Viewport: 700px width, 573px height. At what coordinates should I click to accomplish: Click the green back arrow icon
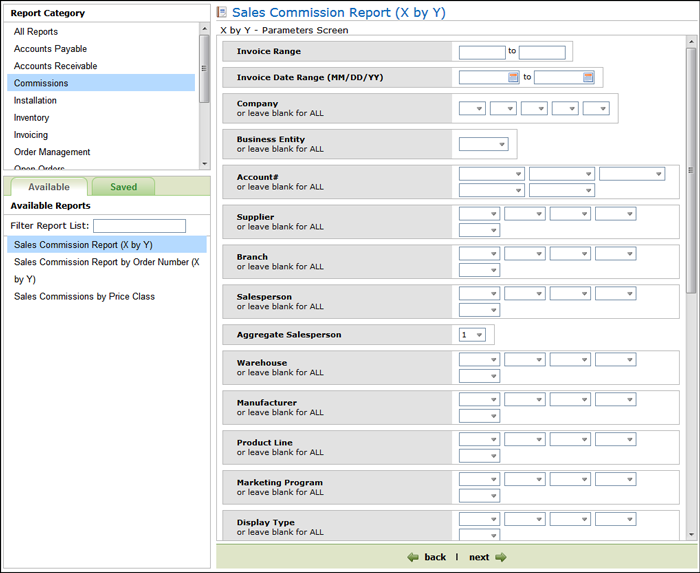pyautogui.click(x=413, y=557)
